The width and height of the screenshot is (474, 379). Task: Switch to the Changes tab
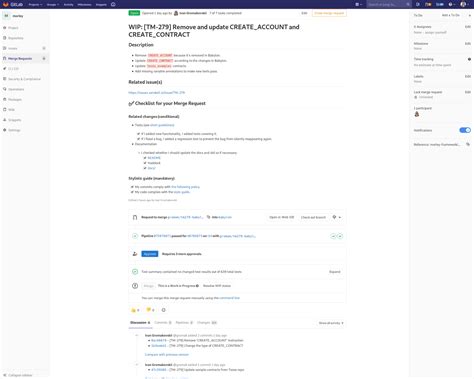(x=207, y=323)
